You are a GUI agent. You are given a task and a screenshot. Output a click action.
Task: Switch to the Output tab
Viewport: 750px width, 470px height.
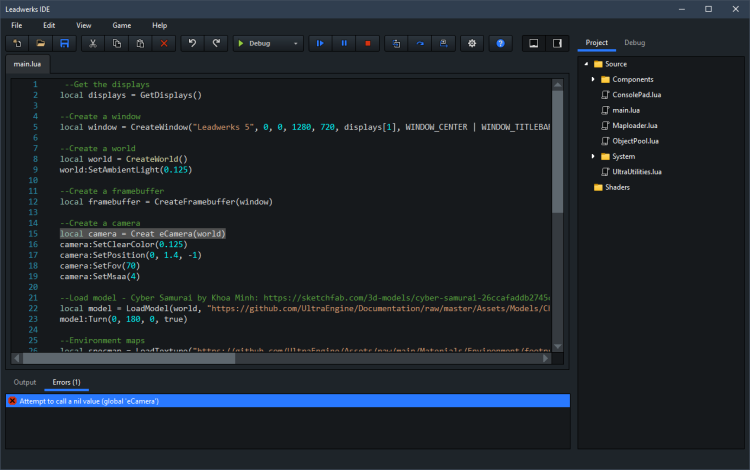[25, 382]
